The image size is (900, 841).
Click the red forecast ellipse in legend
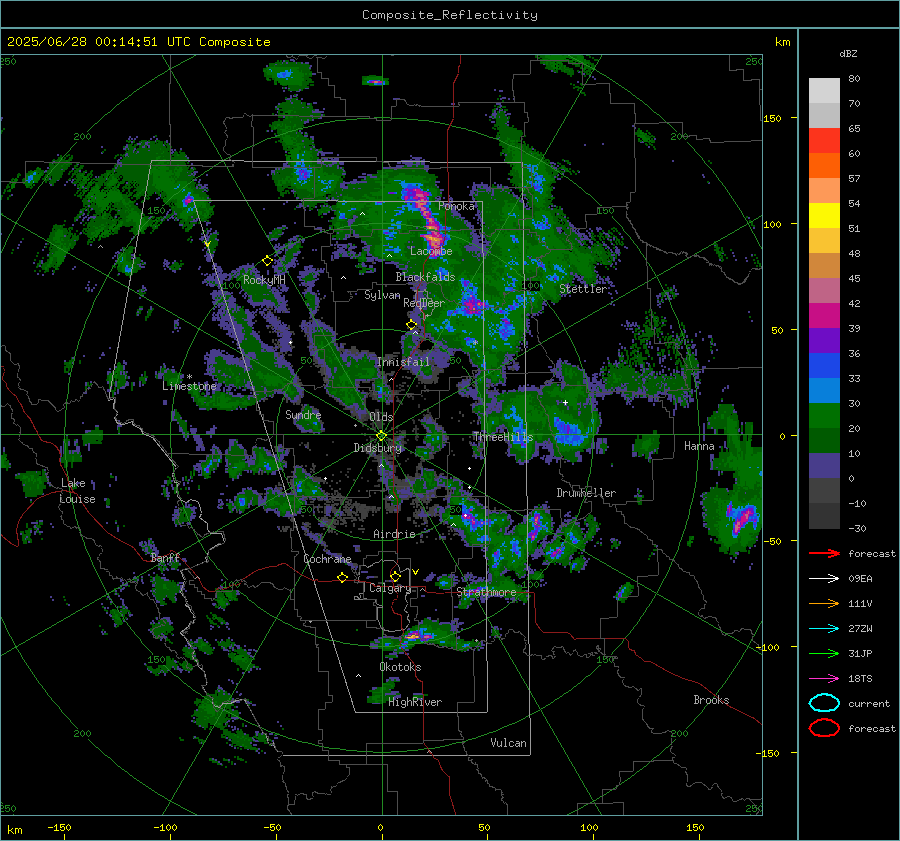point(824,728)
